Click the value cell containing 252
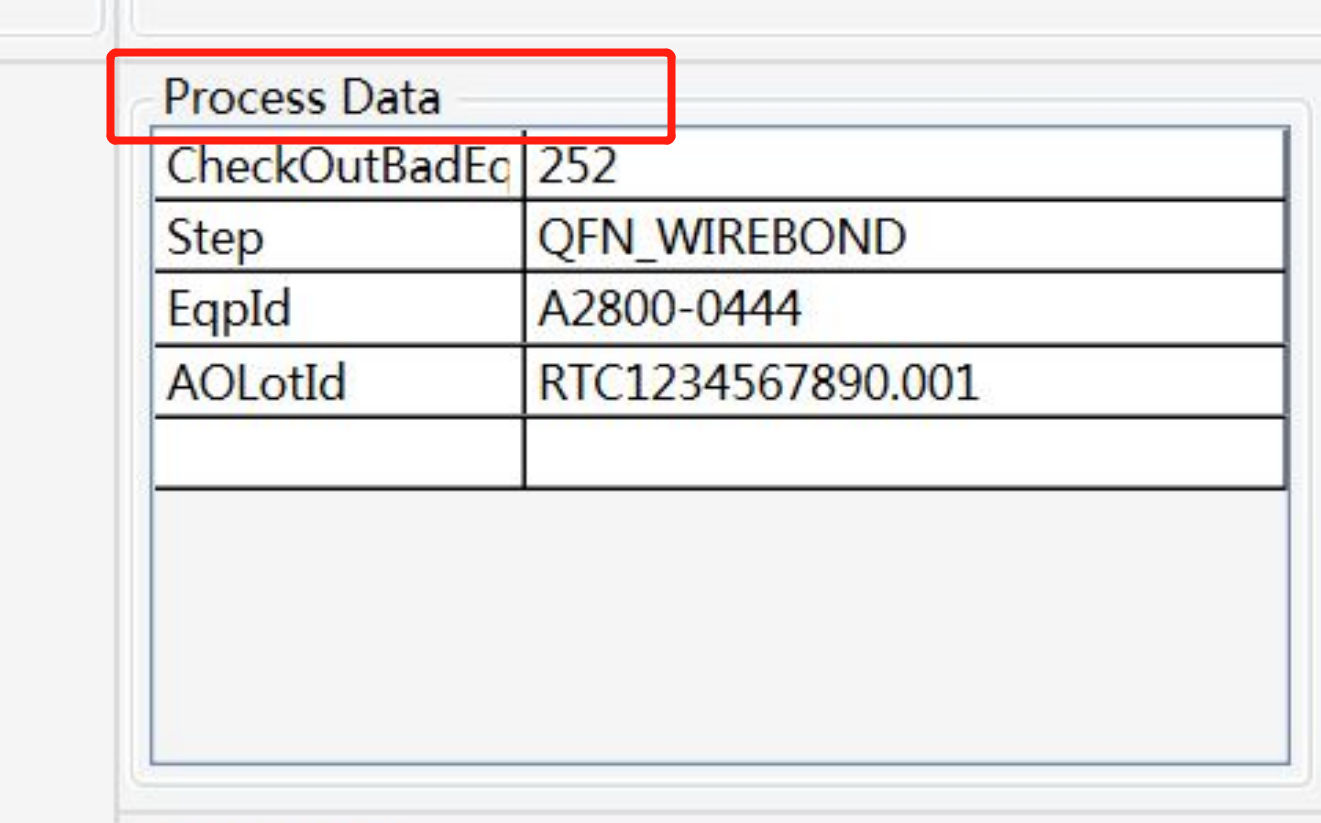This screenshot has height=823, width=1321. (x=903, y=166)
